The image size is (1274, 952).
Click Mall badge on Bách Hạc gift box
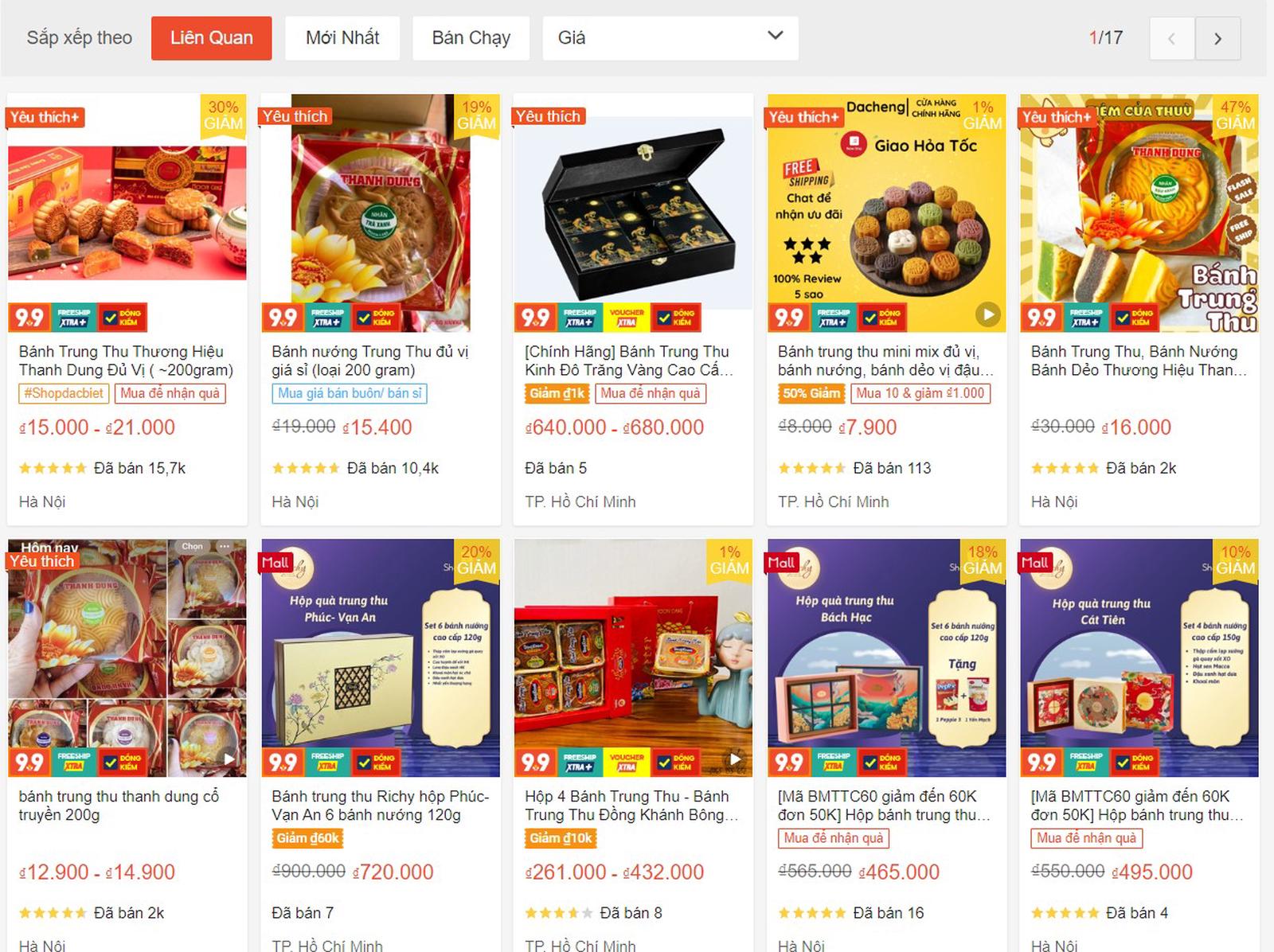781,562
